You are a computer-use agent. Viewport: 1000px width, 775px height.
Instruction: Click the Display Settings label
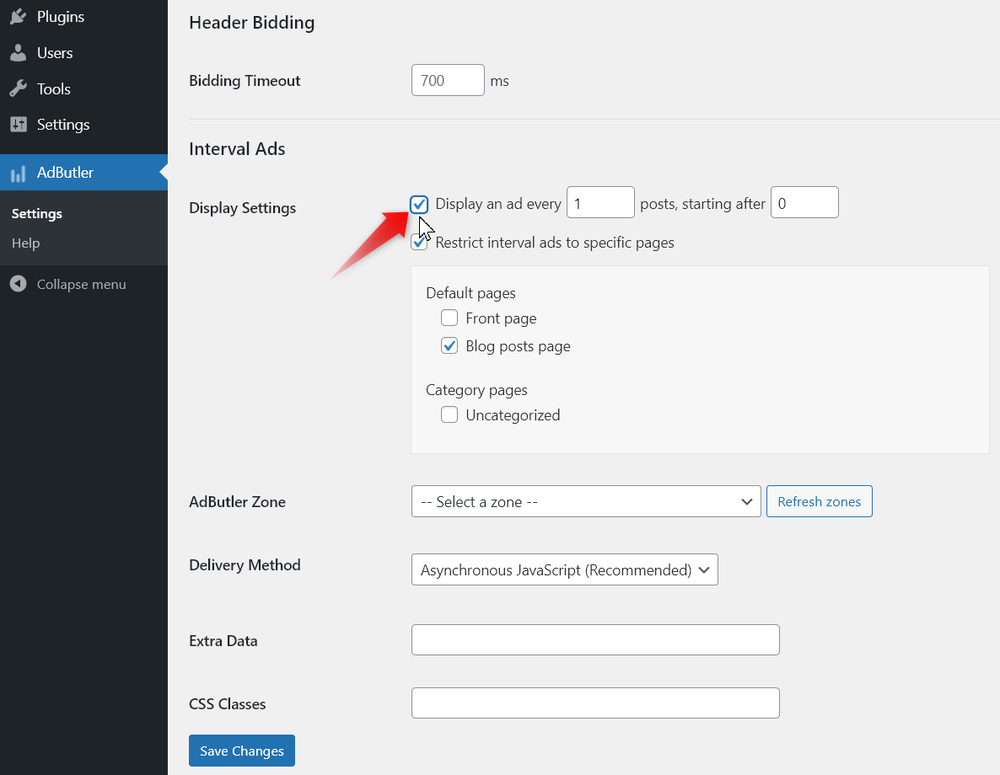[x=242, y=208]
